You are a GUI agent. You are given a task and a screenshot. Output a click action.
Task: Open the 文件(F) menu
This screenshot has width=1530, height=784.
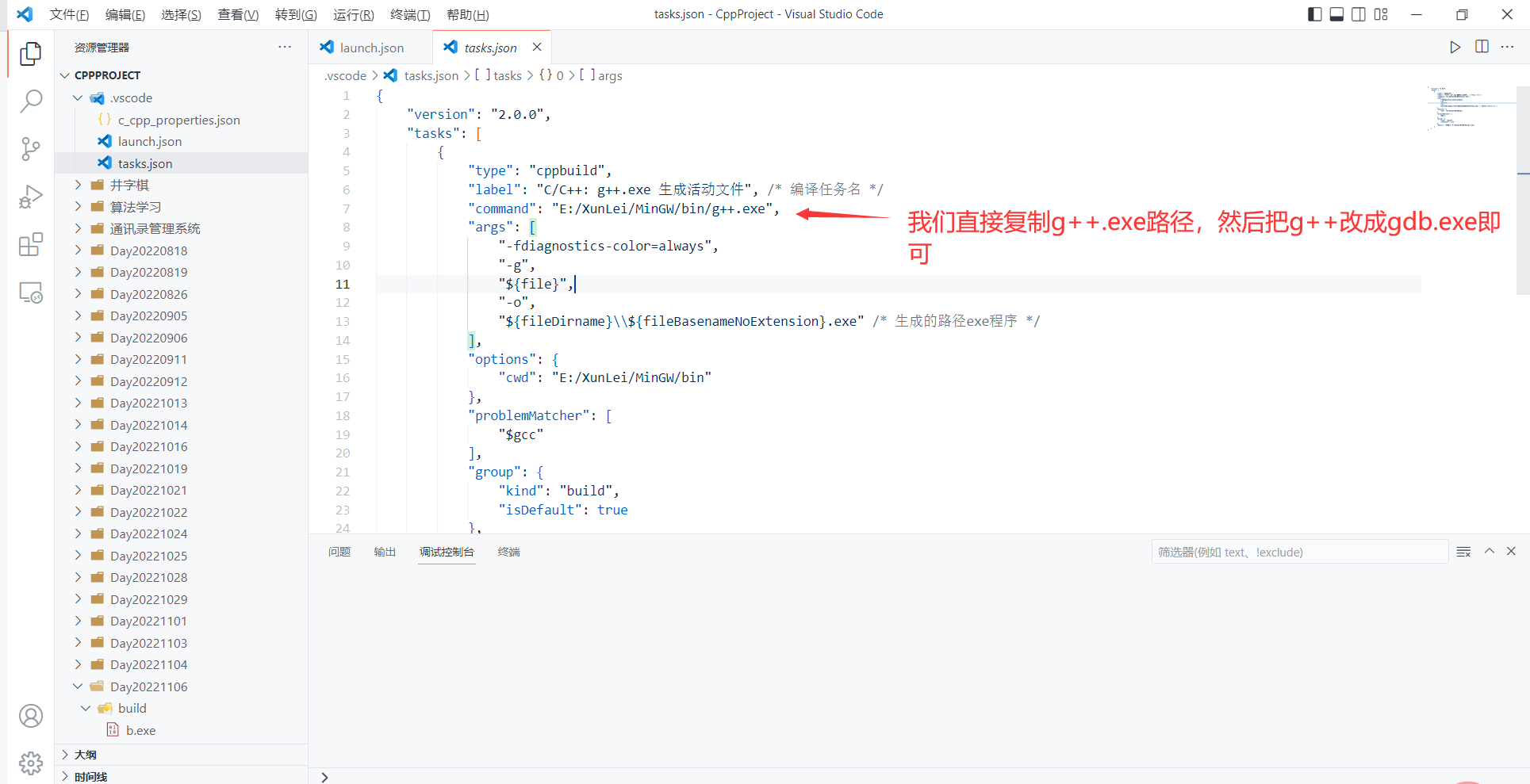tap(69, 15)
